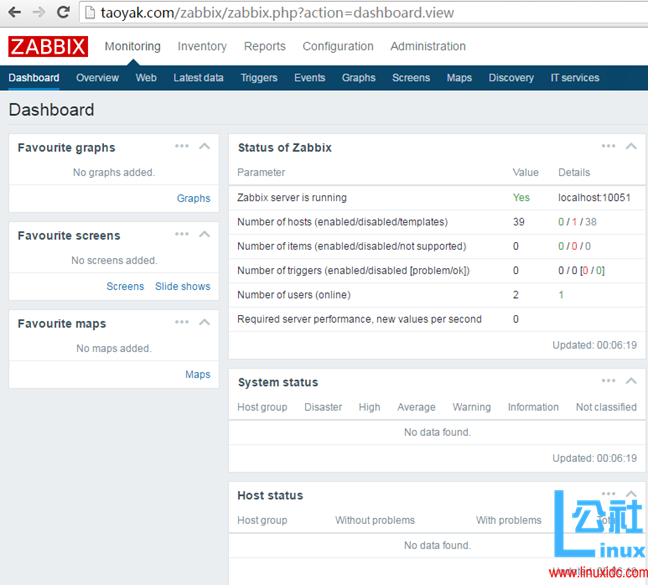Open the System status widget options menu
This screenshot has height=585, width=648.
click(608, 381)
